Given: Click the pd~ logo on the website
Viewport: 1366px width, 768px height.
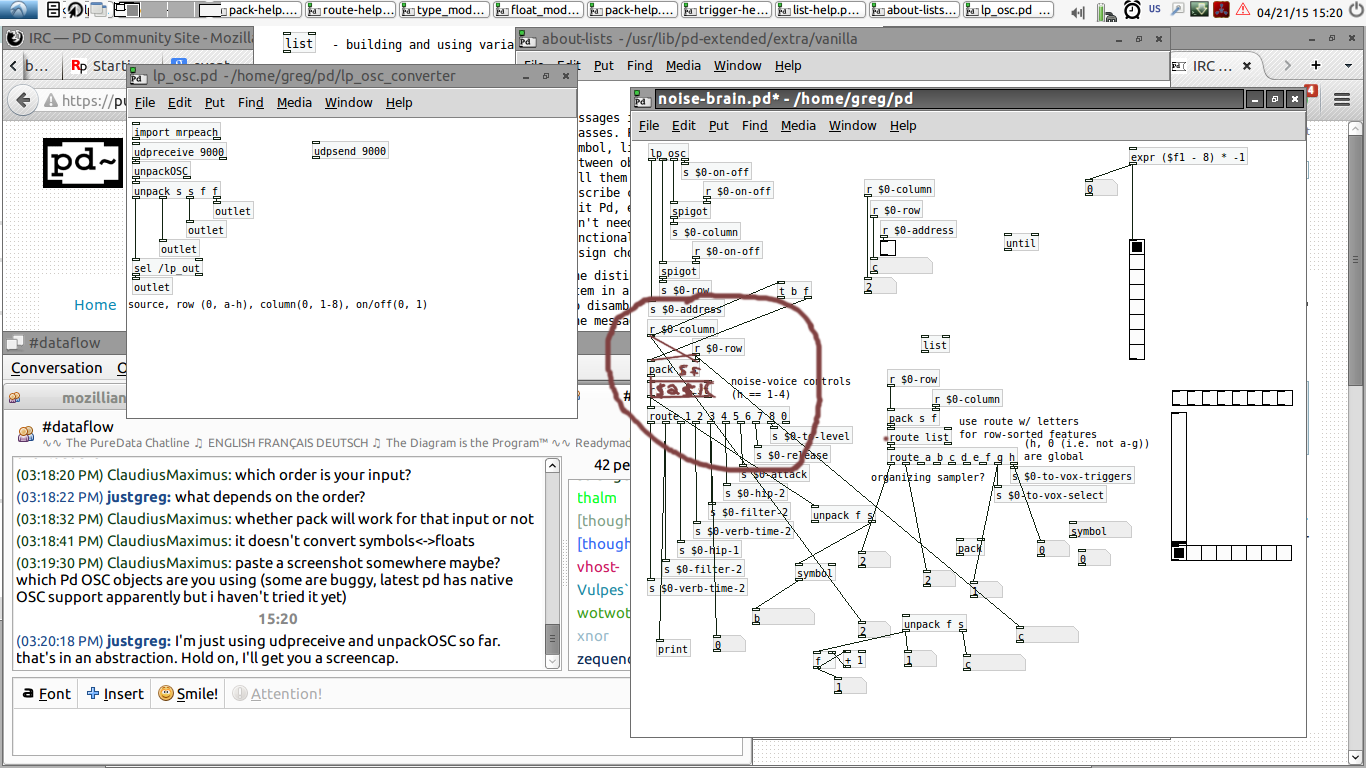Looking at the screenshot, I should [x=85, y=161].
